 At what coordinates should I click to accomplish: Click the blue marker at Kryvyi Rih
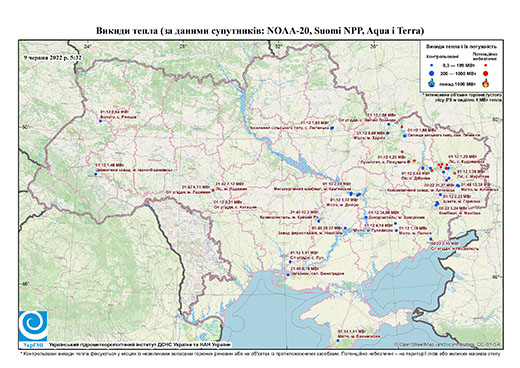pos(318,221)
